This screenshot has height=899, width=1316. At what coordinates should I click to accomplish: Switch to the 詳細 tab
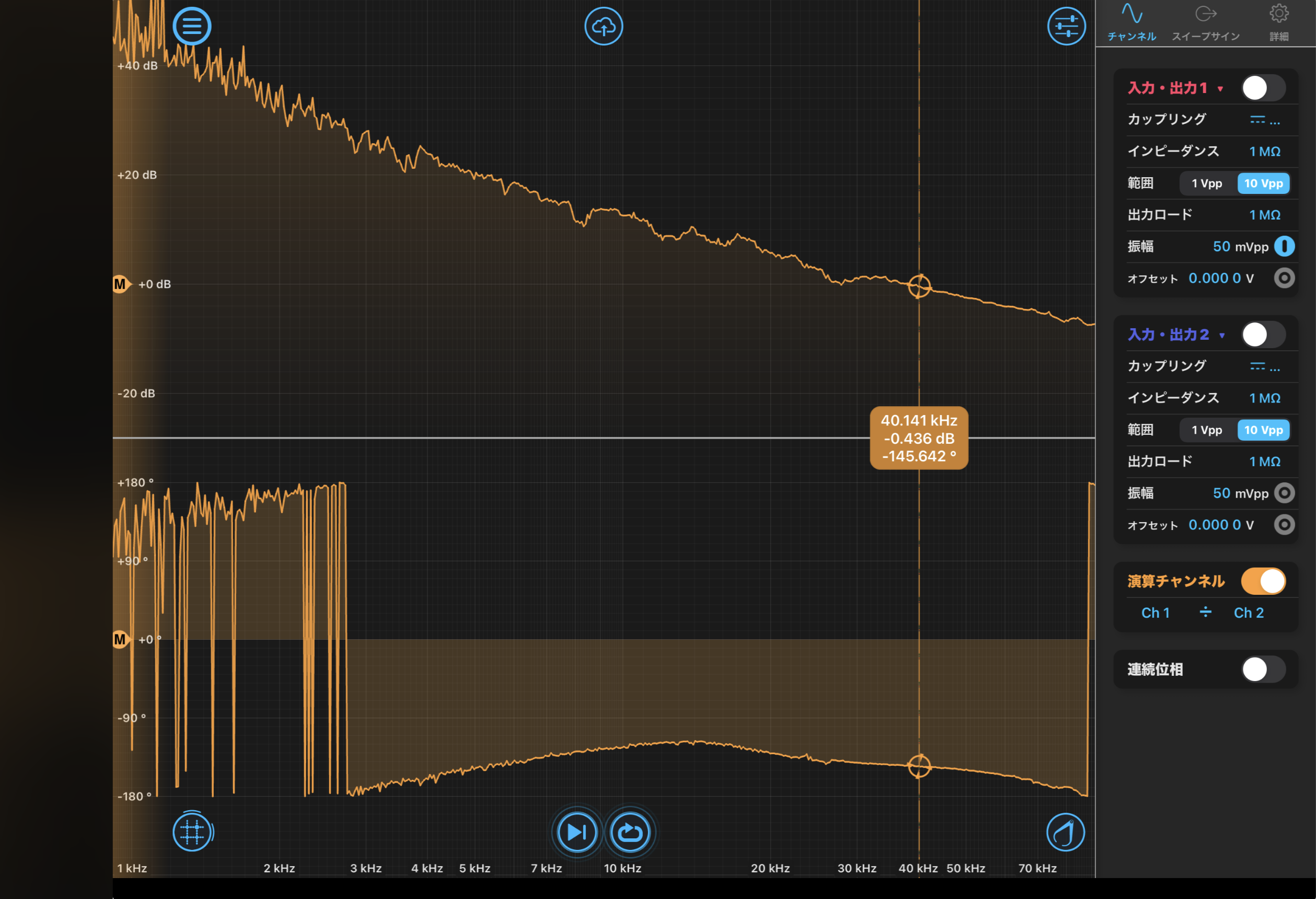[1278, 22]
